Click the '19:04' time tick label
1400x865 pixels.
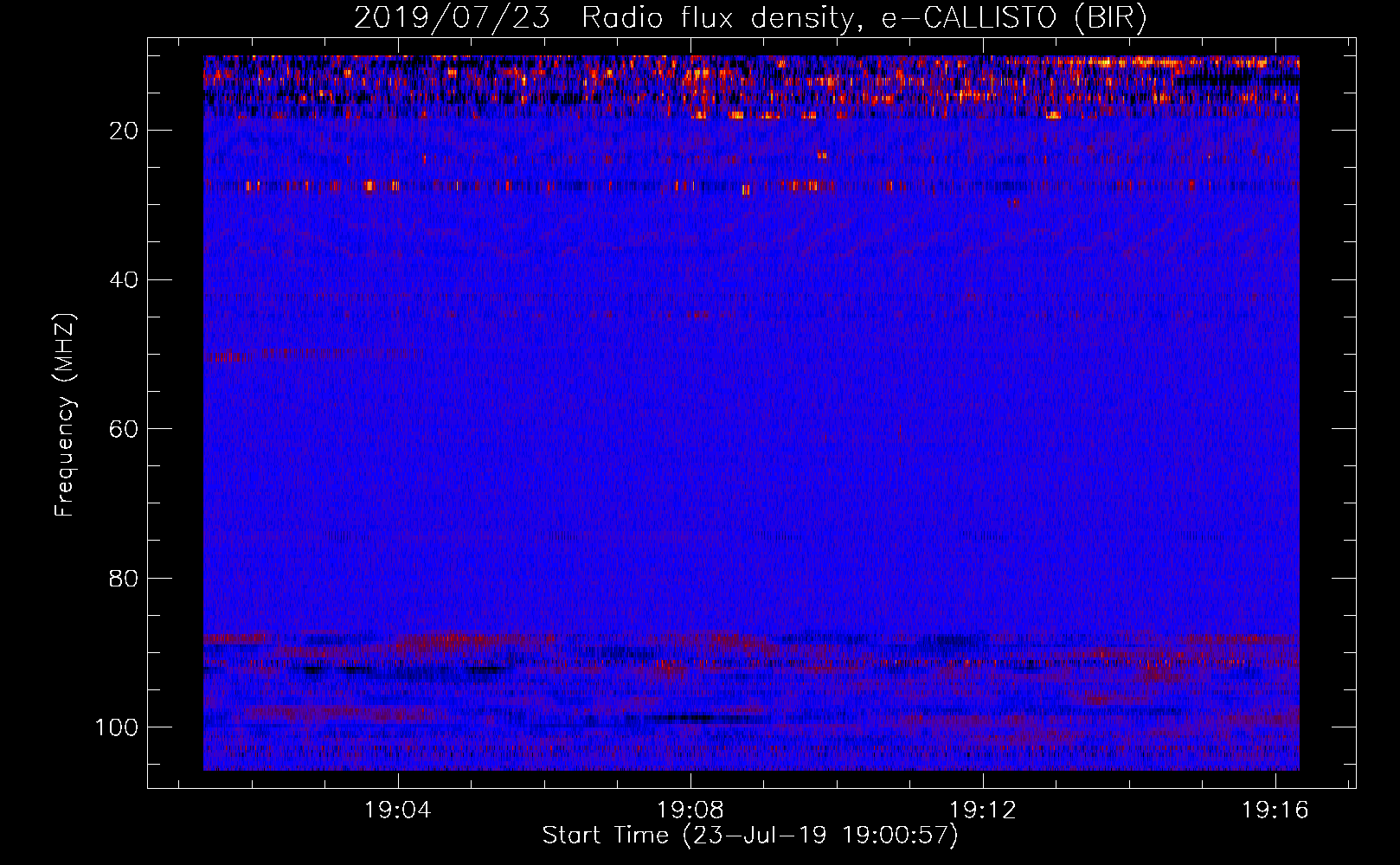coord(398,811)
